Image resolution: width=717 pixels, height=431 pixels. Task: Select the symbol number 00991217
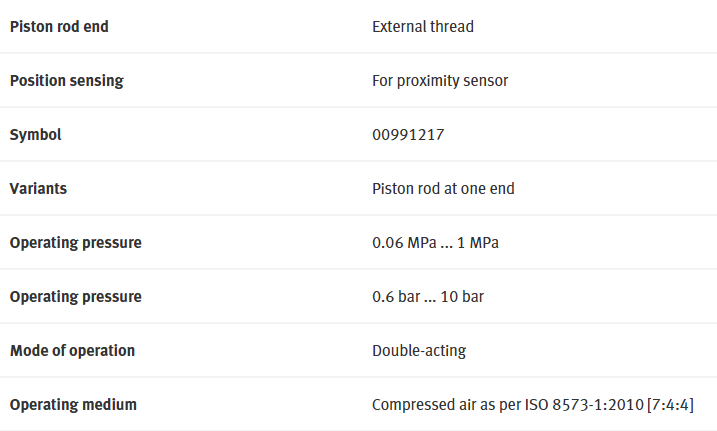408,135
